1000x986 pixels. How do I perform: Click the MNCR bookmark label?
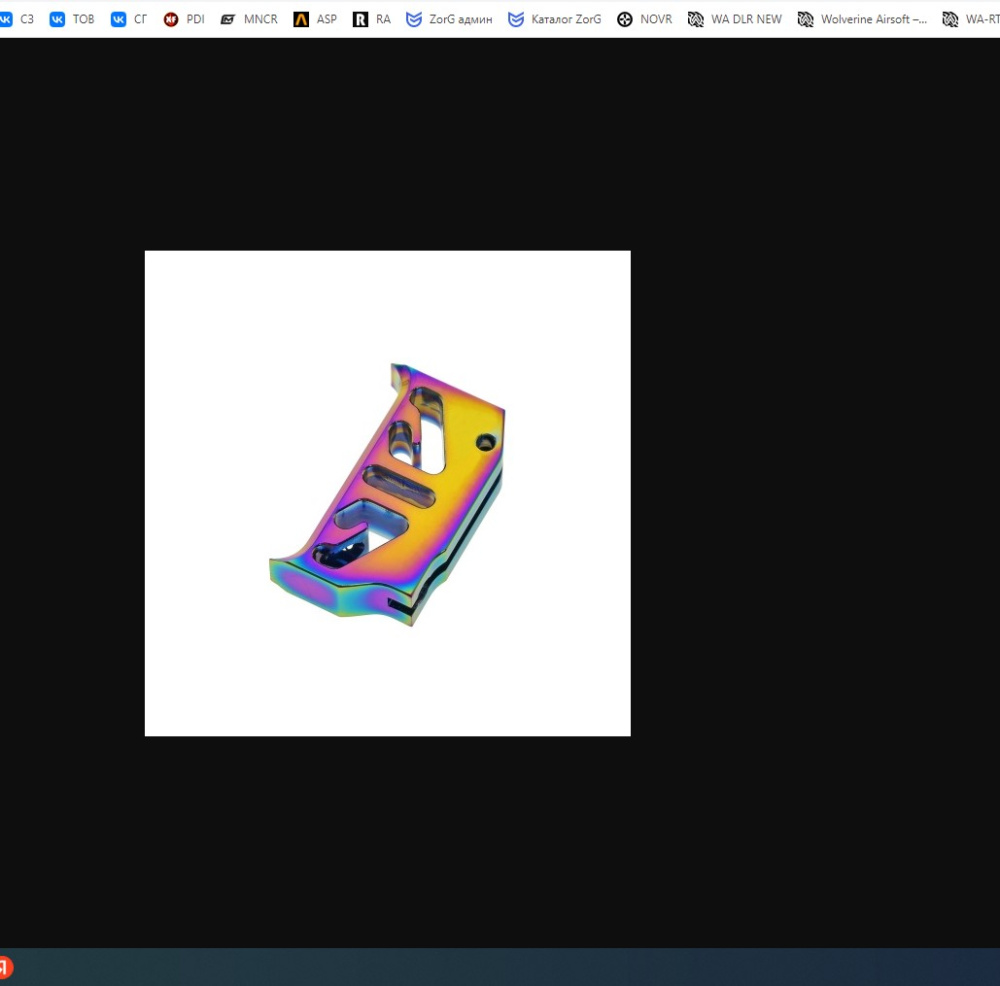261,19
